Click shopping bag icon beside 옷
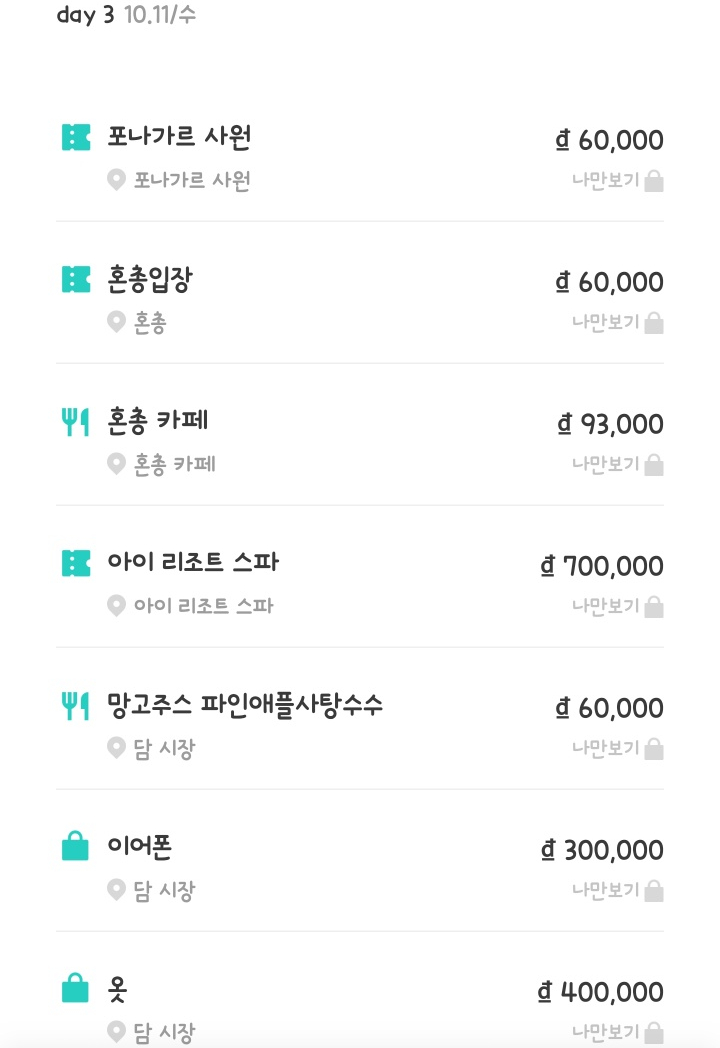This screenshot has width=720, height=1048. (76, 990)
